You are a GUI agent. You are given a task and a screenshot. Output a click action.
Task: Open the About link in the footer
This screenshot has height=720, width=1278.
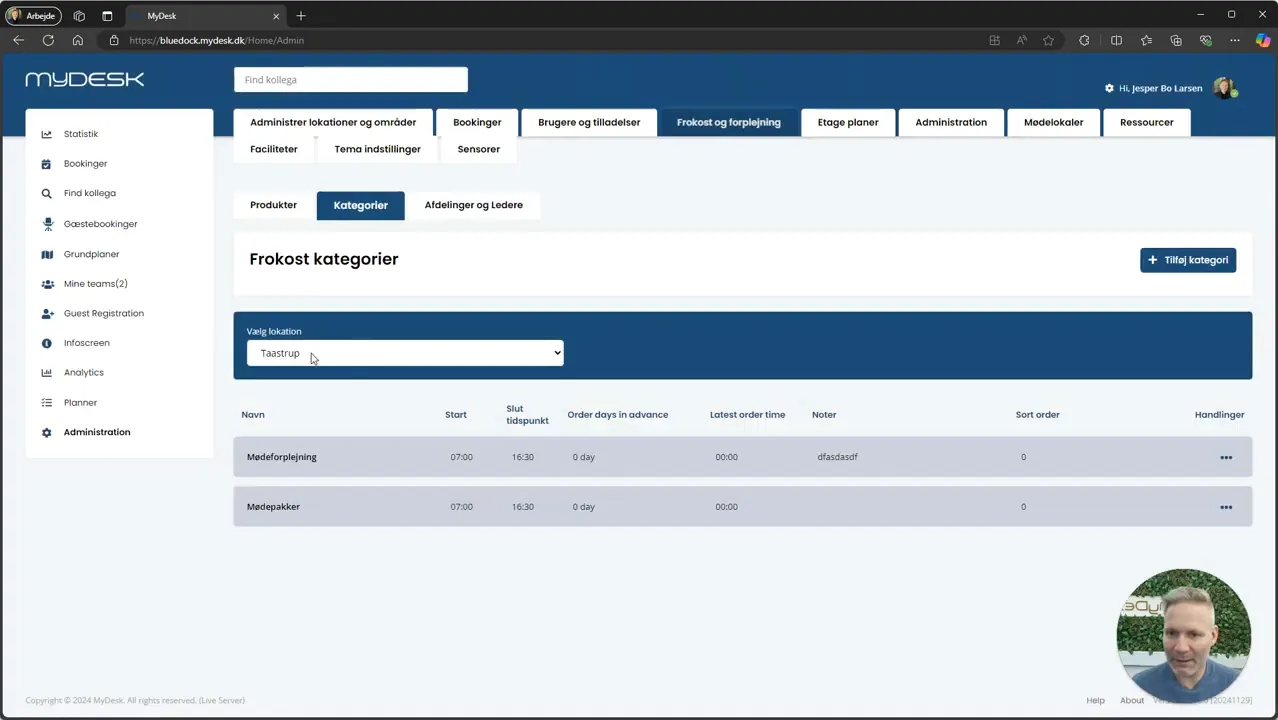pos(1132,700)
